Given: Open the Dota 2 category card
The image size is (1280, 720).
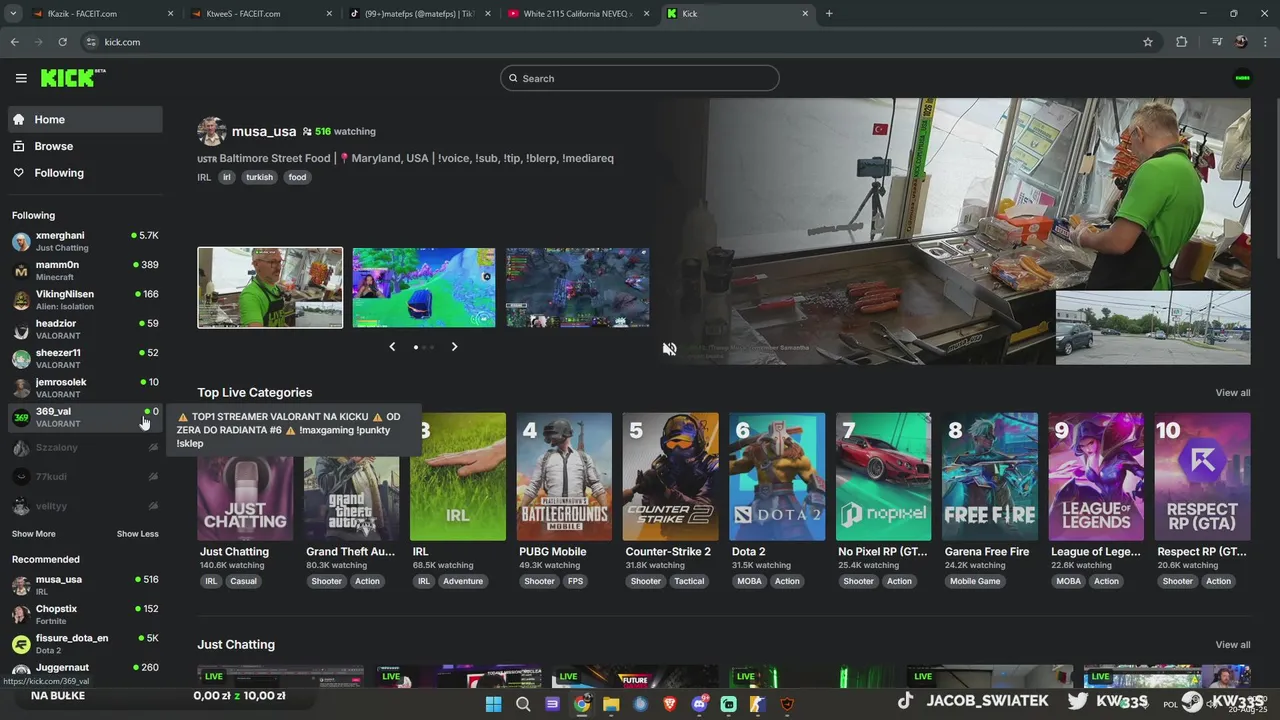Looking at the screenshot, I should point(777,477).
